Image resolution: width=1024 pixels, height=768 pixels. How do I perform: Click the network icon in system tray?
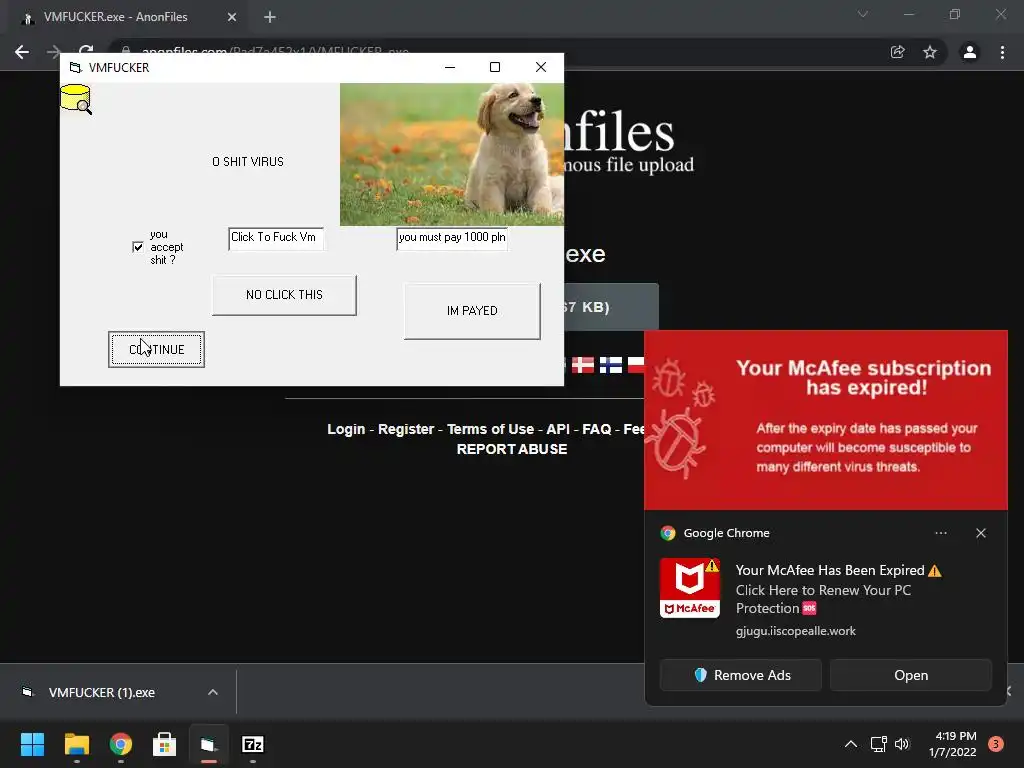click(x=878, y=744)
